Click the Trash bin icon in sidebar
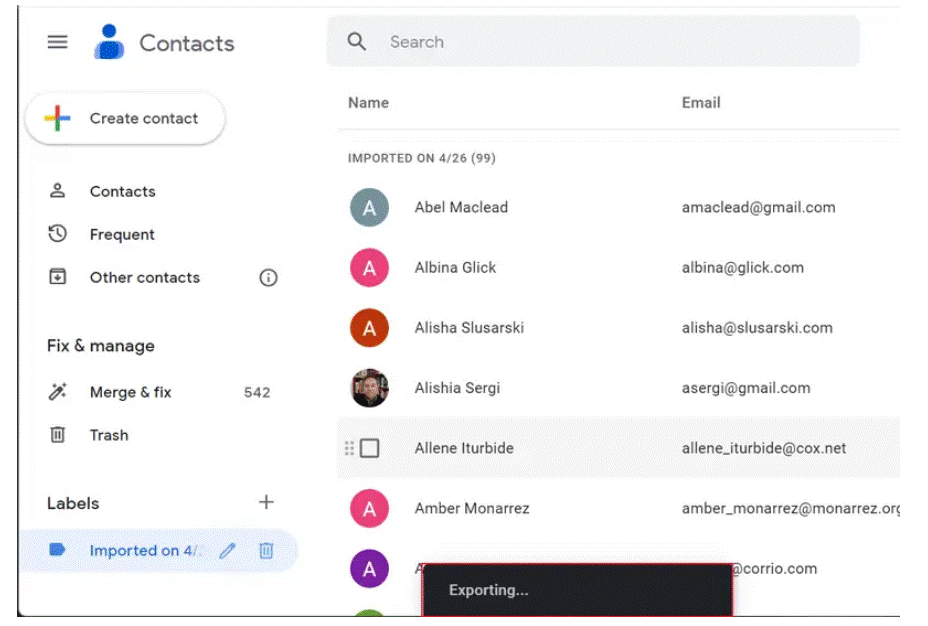This screenshot has width=928, height=626. pyautogui.click(x=57, y=435)
